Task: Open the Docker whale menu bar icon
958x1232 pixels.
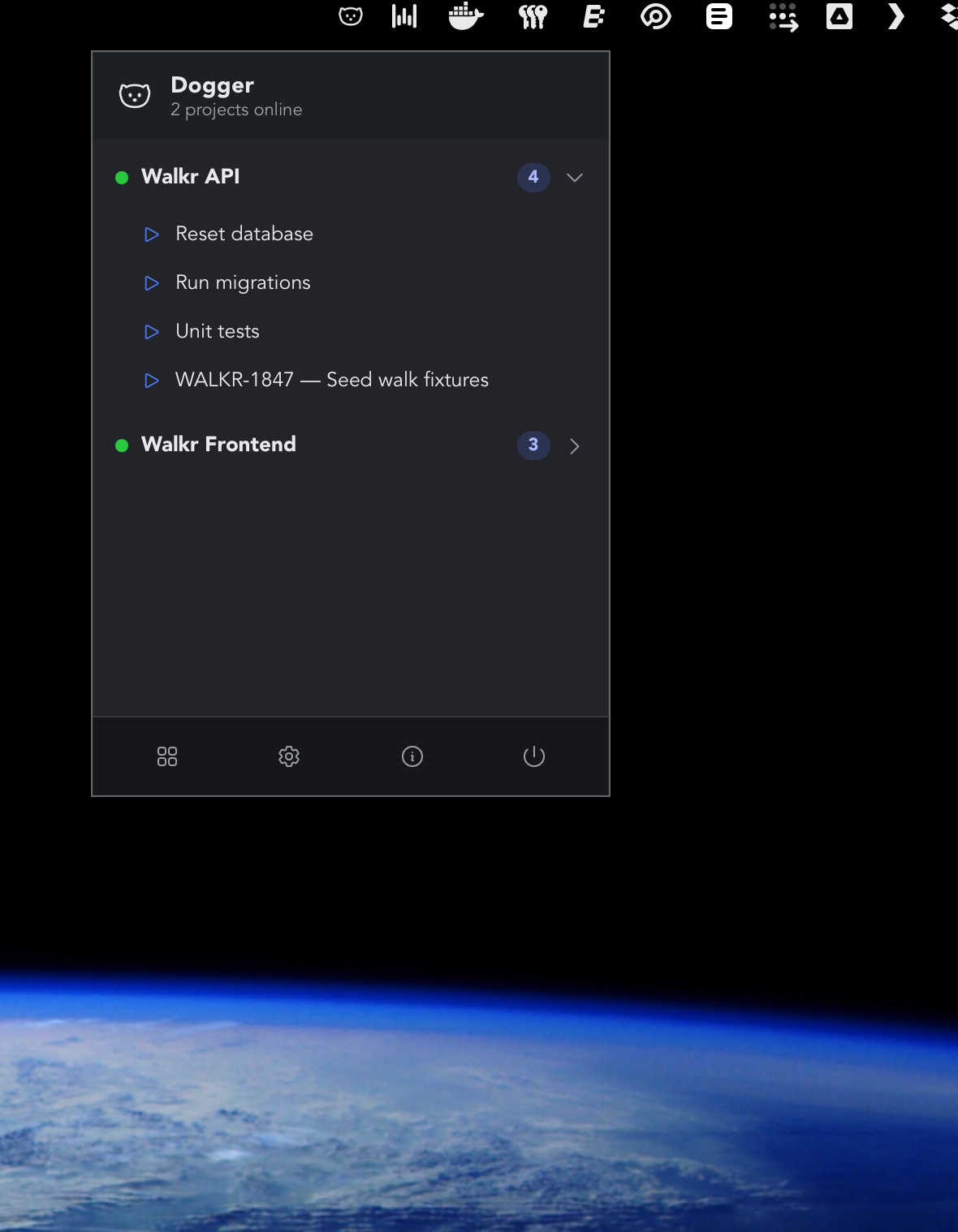Action: pos(466,16)
